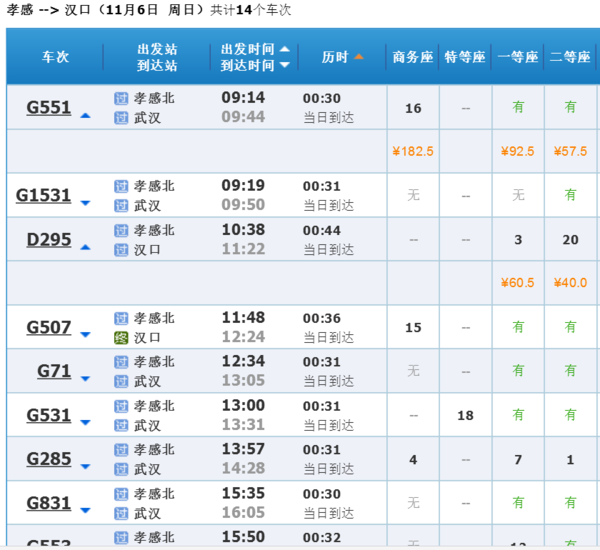Image resolution: width=600 pixels, height=550 pixels.
Task: Click pass-through icon beside 汉口 for D295
Action: (121, 250)
